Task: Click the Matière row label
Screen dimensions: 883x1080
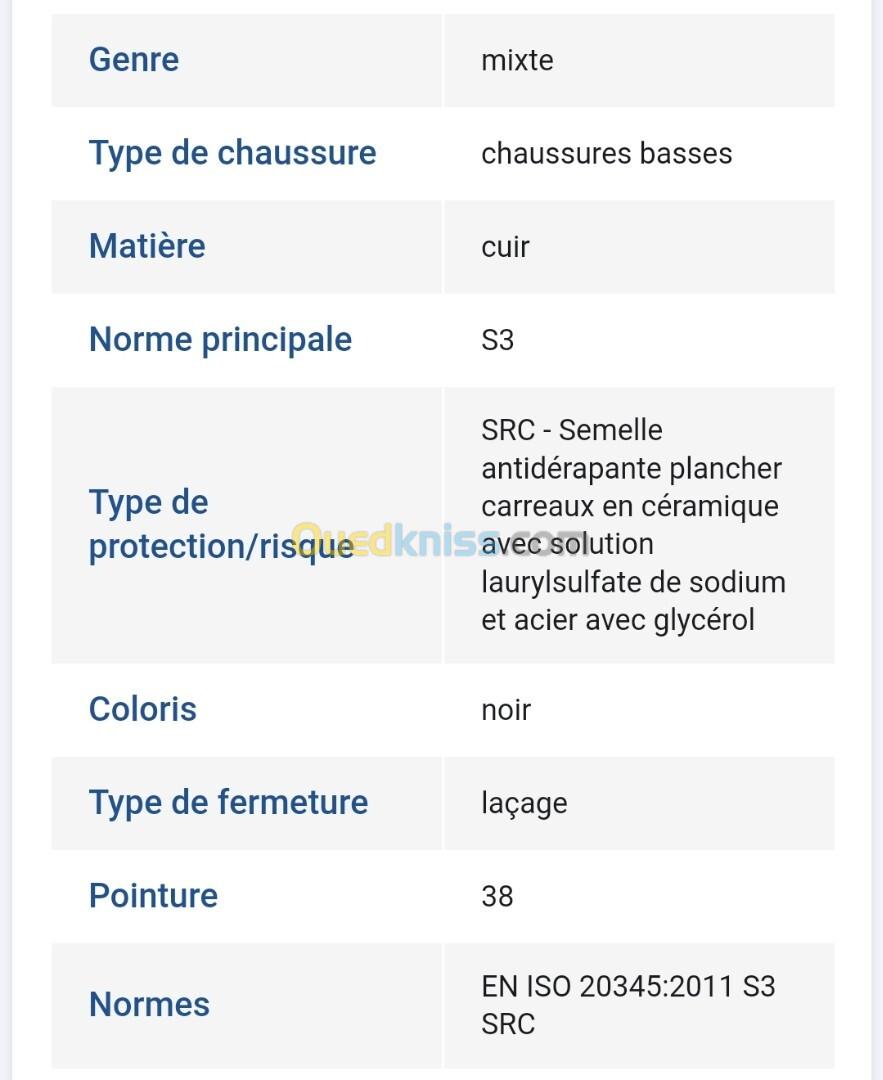Action: click(147, 246)
